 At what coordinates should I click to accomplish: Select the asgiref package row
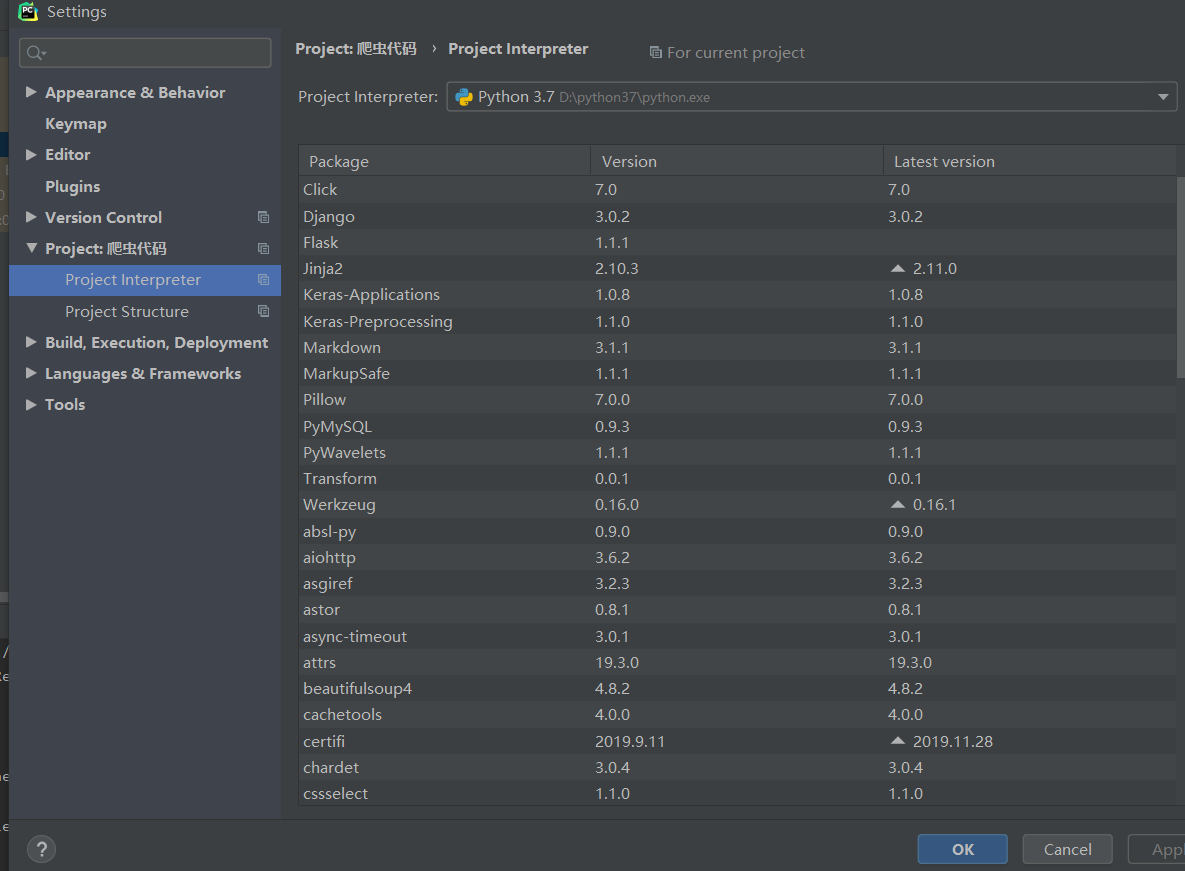[x=738, y=583]
